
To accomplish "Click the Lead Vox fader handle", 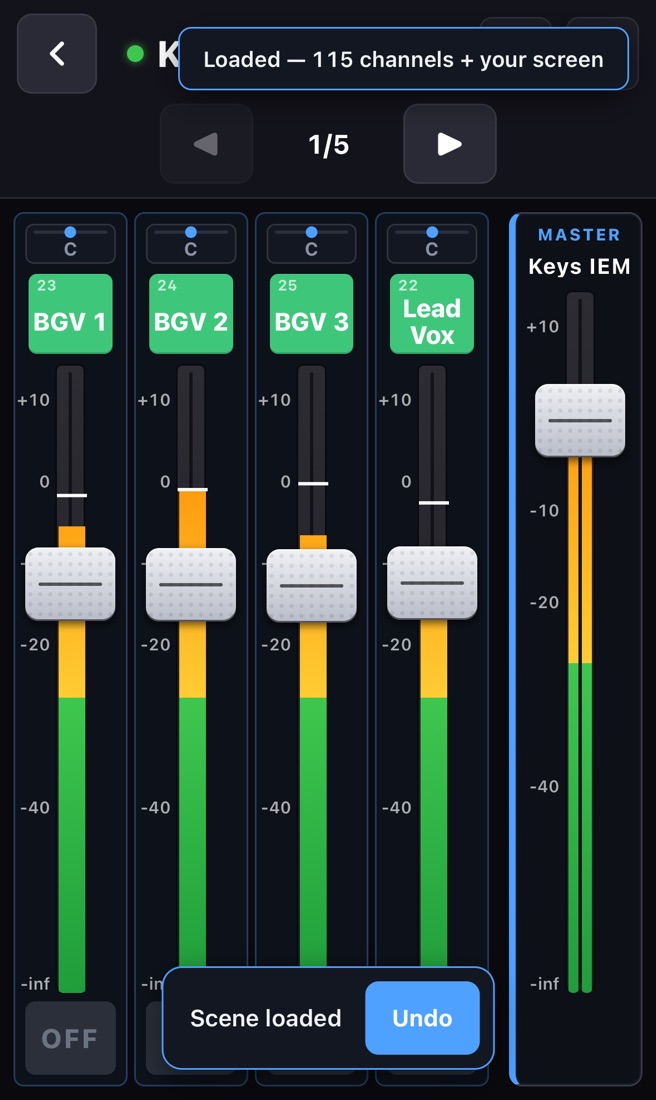I will [432, 582].
